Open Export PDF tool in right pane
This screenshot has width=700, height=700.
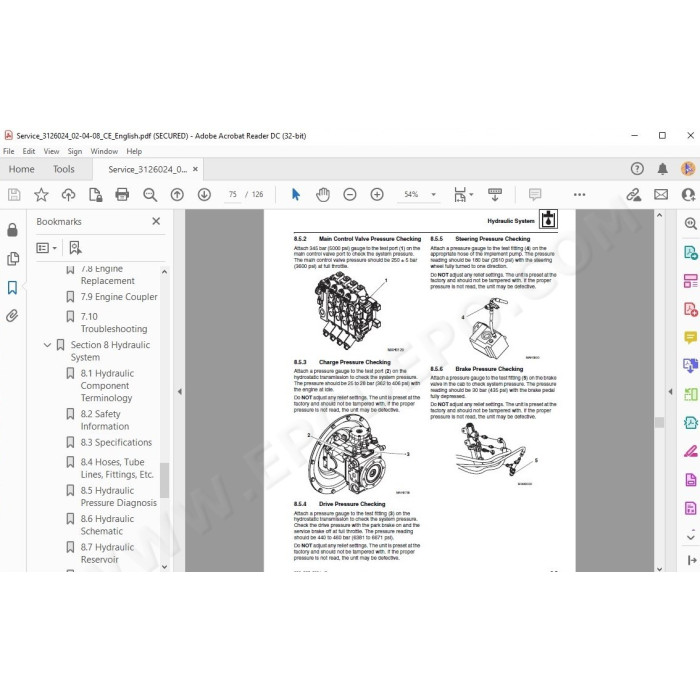(691, 253)
